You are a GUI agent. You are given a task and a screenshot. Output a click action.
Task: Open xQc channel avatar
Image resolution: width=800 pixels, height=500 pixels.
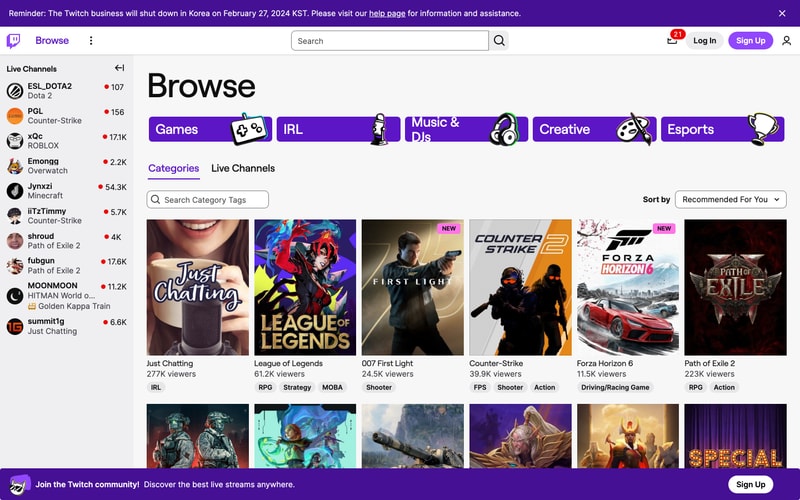click(x=15, y=141)
